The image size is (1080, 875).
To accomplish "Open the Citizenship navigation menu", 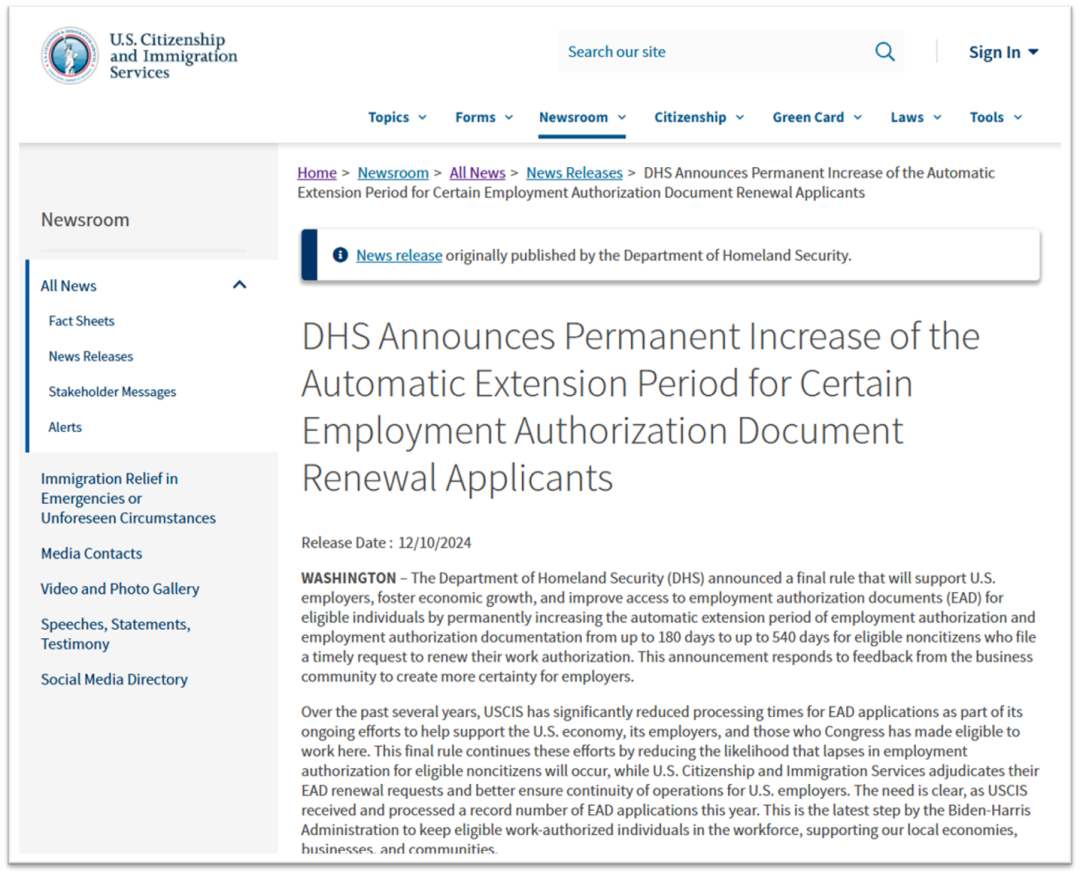I will [x=699, y=117].
